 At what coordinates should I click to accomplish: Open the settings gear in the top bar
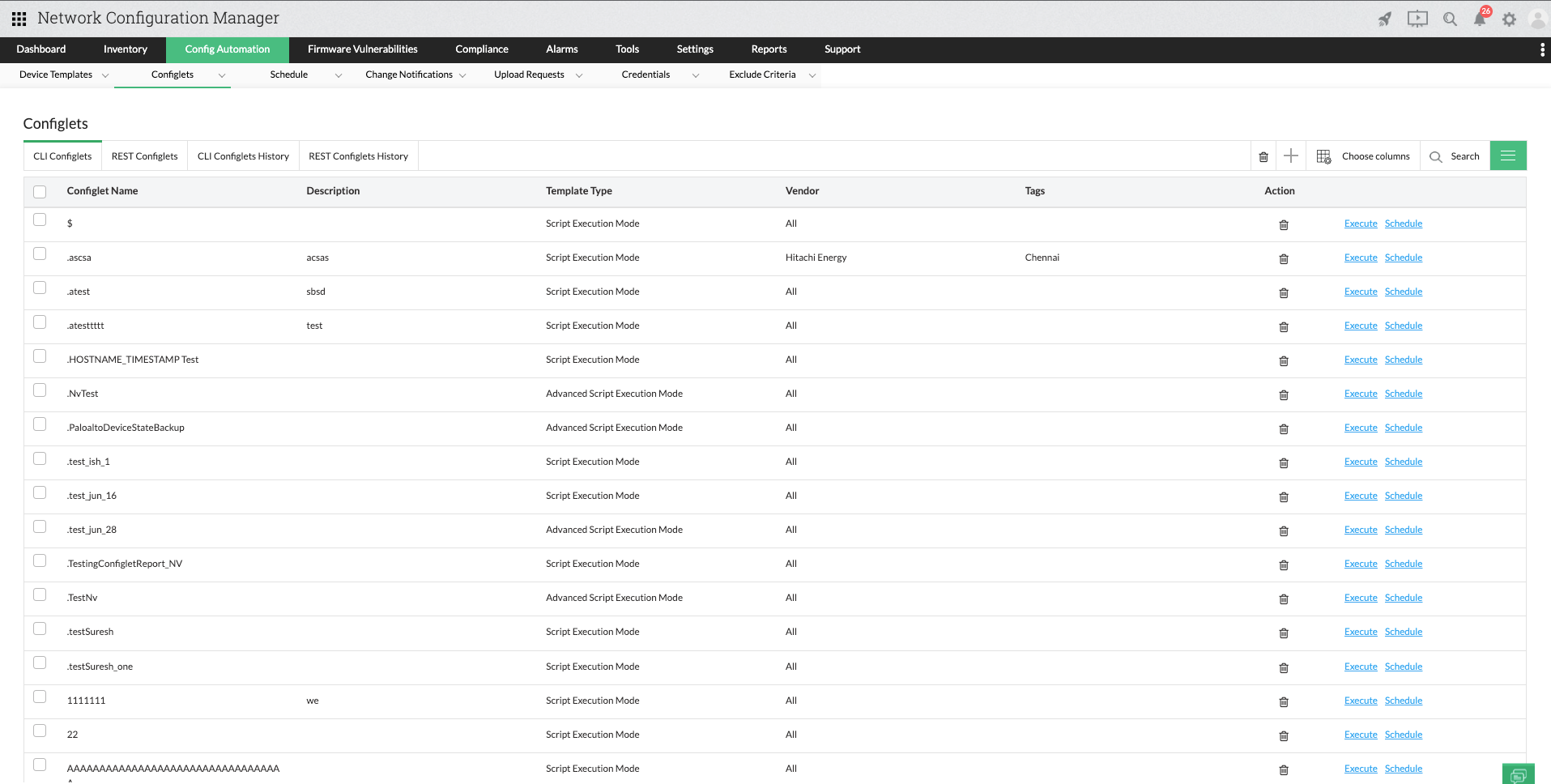coord(1509,19)
